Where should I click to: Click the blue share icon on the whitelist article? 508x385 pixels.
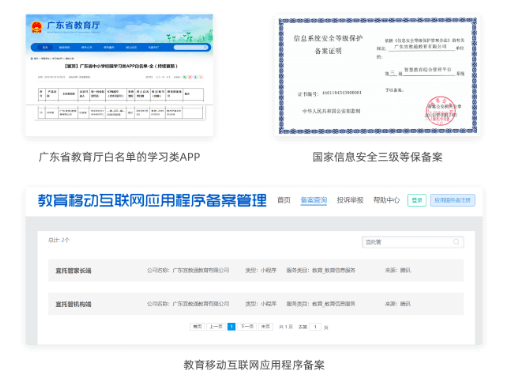196,77
